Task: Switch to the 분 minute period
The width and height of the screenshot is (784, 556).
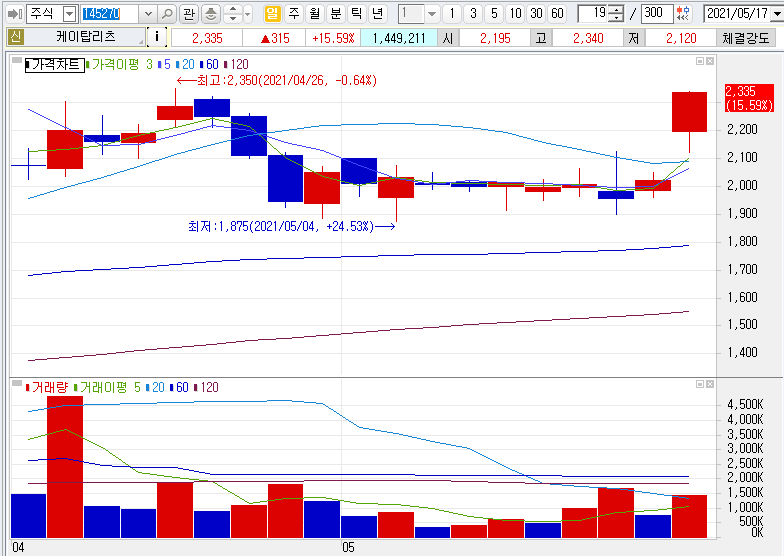Action: point(336,14)
